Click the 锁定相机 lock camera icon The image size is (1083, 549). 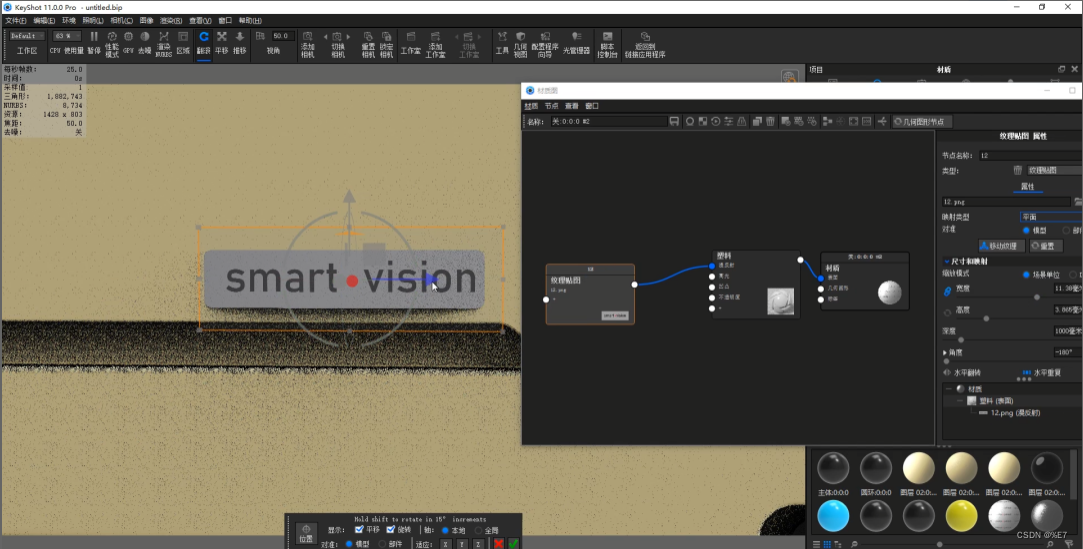[x=387, y=37]
